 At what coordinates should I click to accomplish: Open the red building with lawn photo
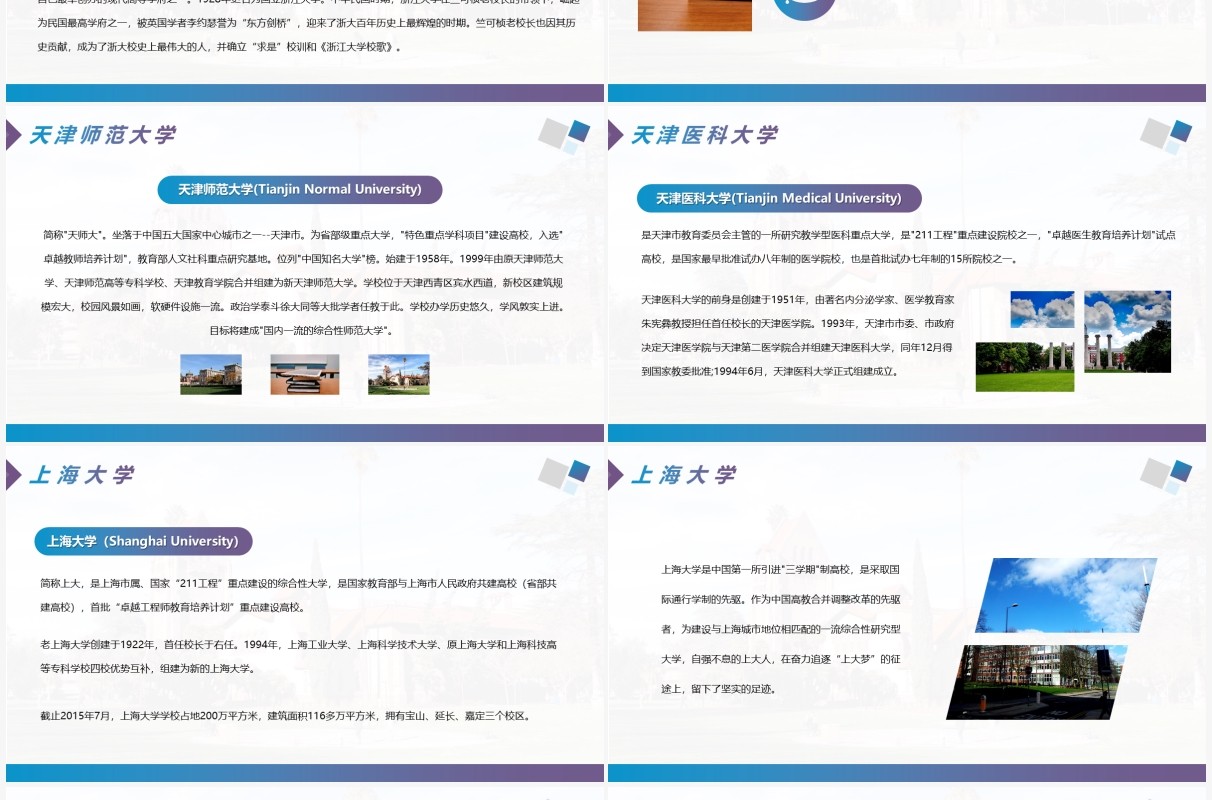pyautogui.click(x=399, y=374)
